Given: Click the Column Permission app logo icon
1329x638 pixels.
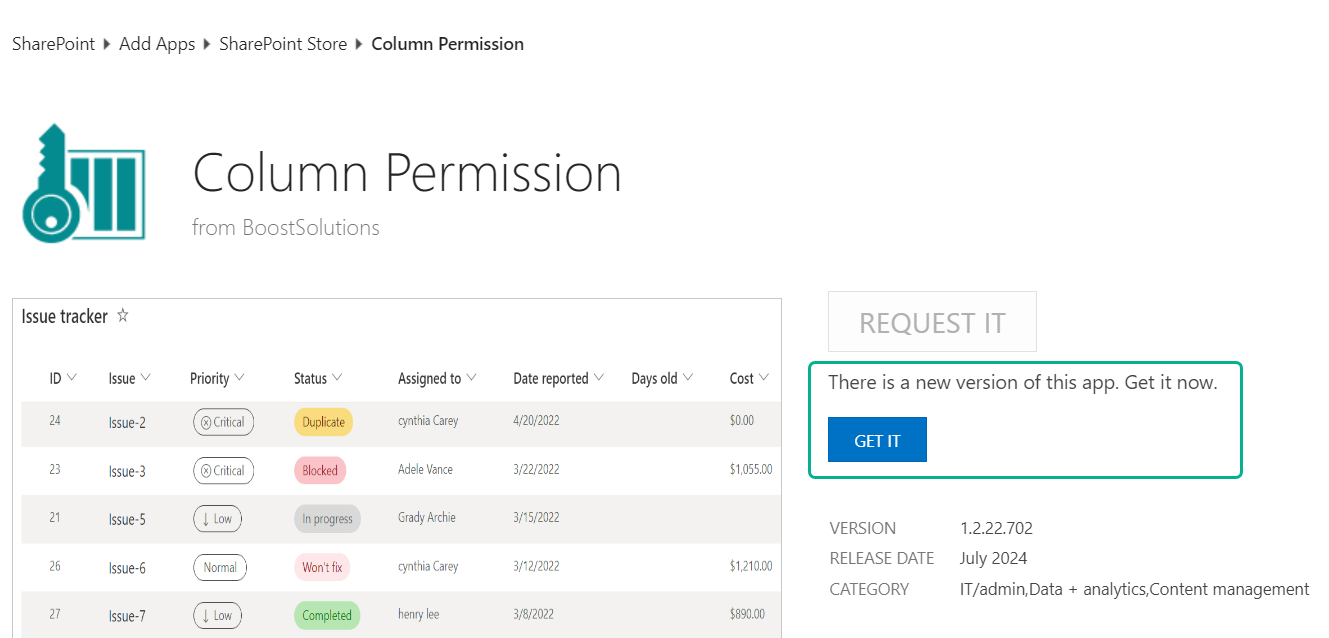Looking at the screenshot, I should (x=84, y=182).
